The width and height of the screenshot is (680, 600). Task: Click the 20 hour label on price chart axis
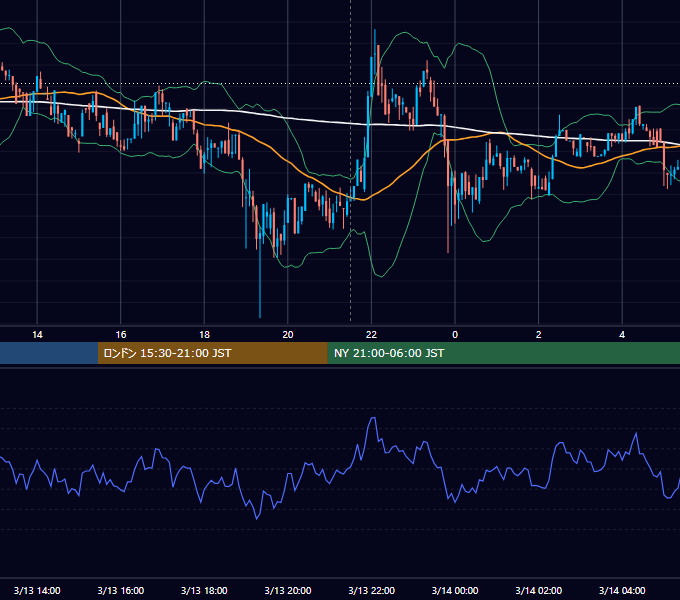(x=288, y=335)
